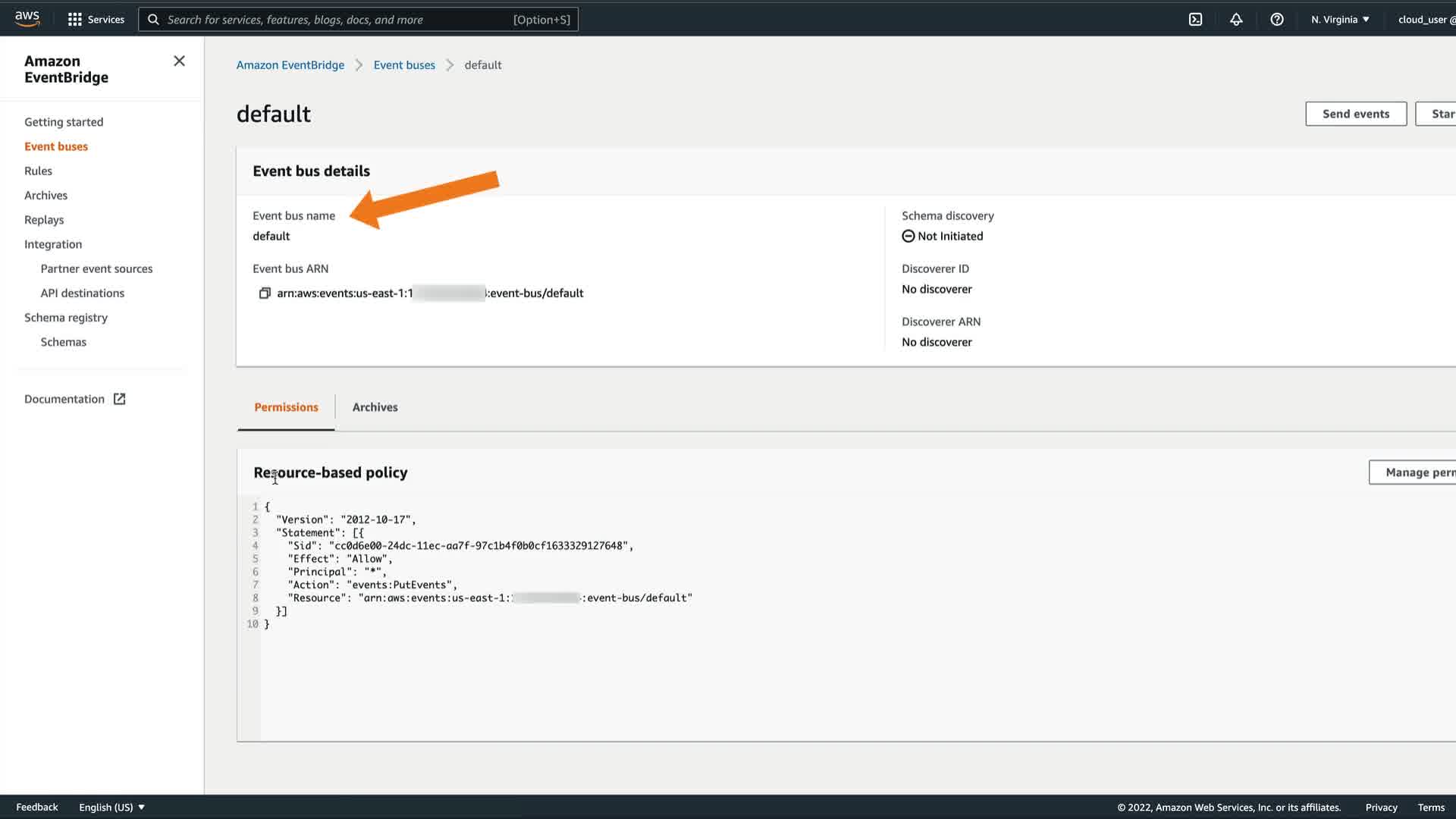
Task: Open the Feedback link in footer
Action: (x=36, y=807)
